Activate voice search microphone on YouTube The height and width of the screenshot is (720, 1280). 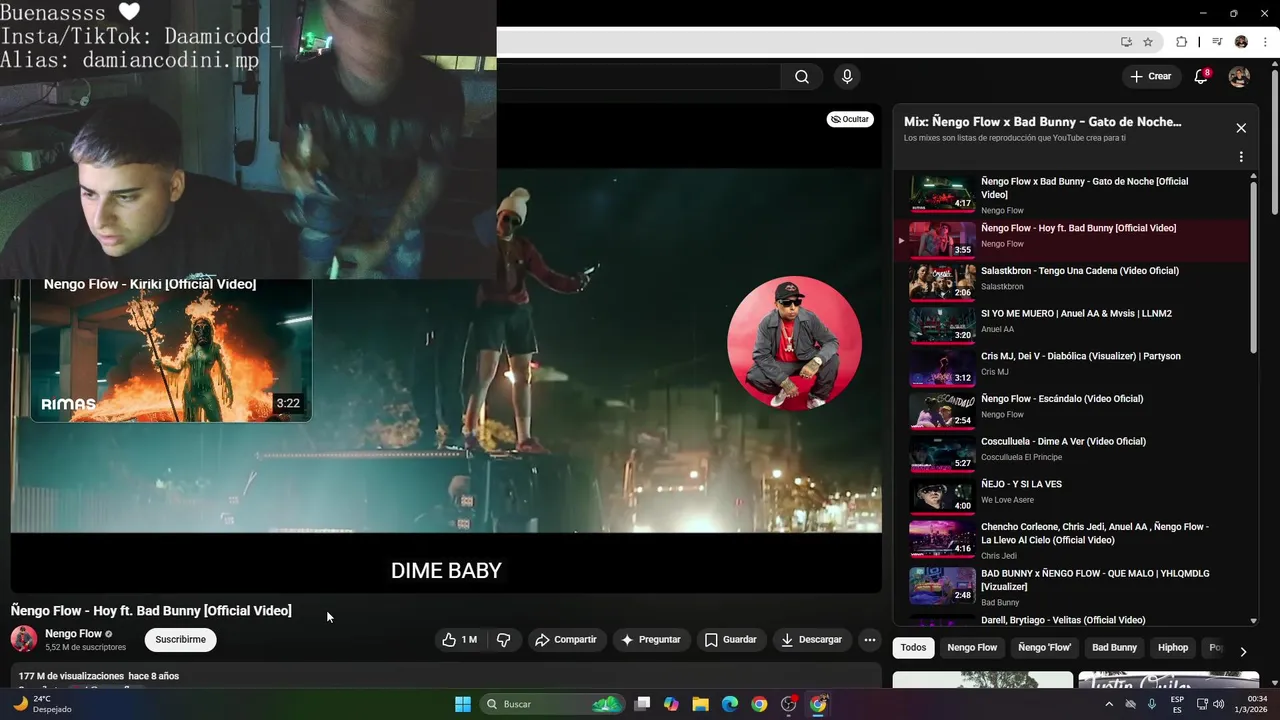point(847,77)
